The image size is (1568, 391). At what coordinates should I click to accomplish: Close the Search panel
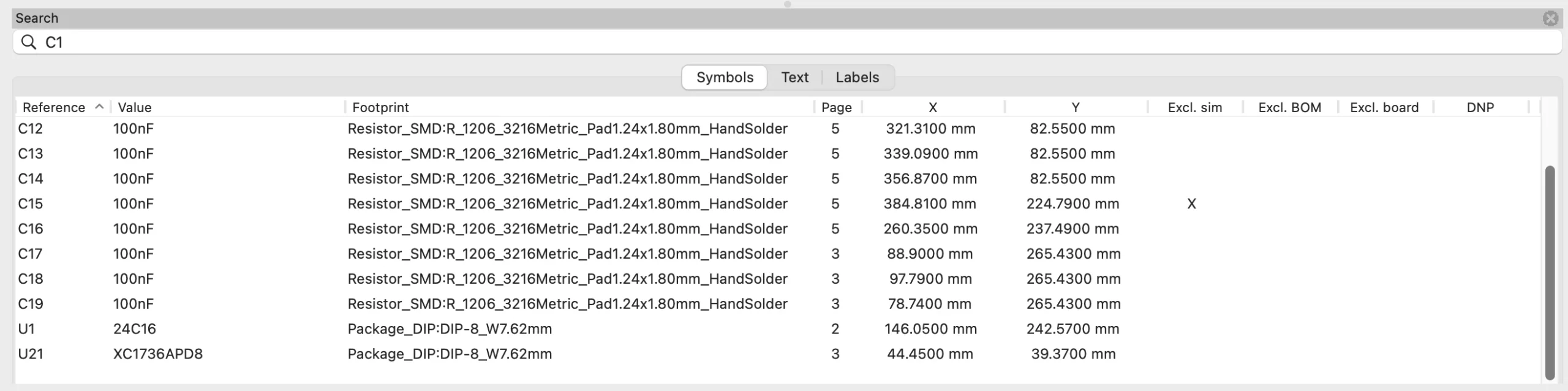click(x=1550, y=18)
